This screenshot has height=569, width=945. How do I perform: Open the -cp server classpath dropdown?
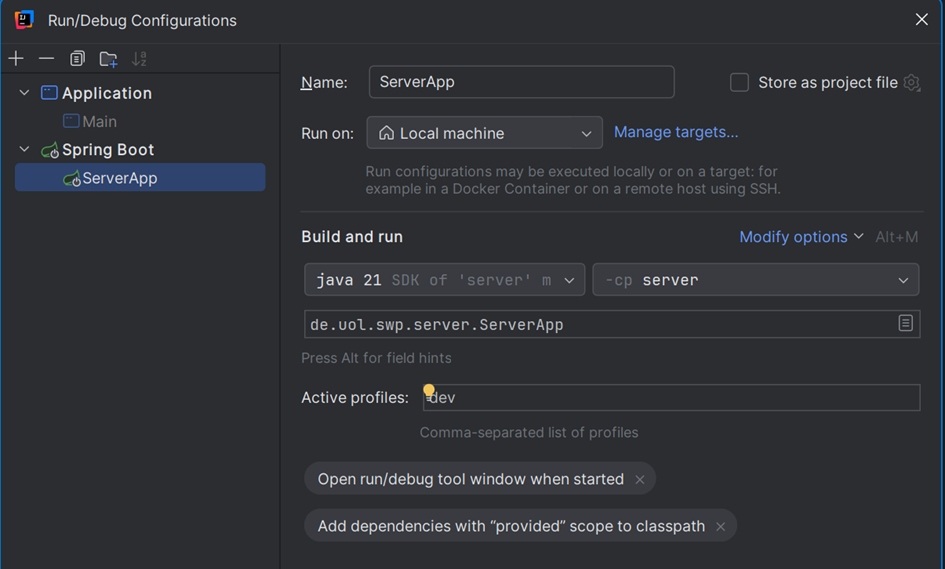click(x=755, y=280)
